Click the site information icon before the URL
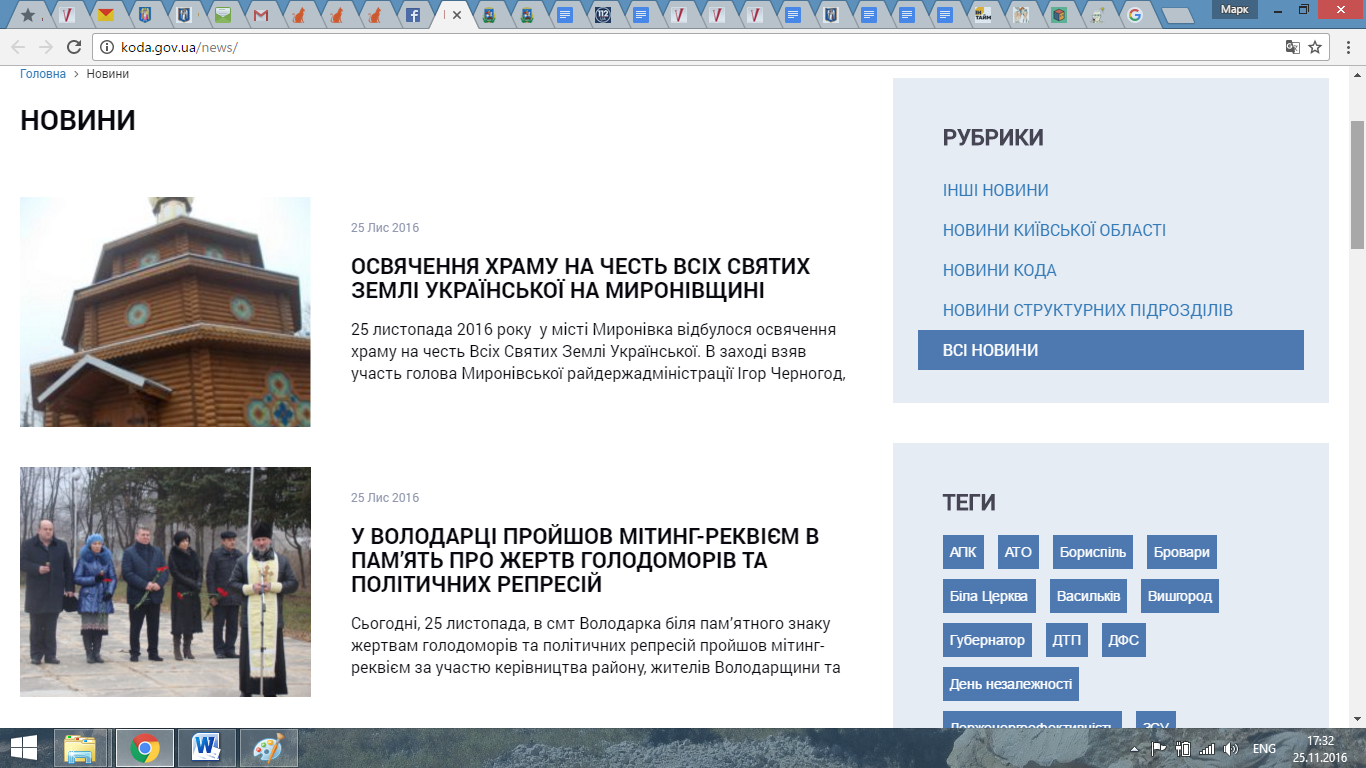 pyautogui.click(x=108, y=47)
